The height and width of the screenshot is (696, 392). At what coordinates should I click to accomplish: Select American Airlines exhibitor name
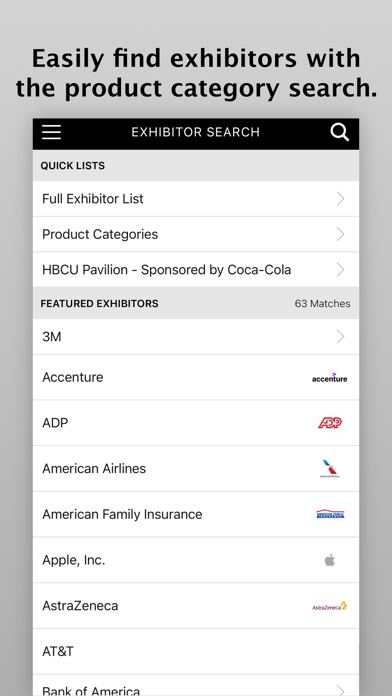94,469
